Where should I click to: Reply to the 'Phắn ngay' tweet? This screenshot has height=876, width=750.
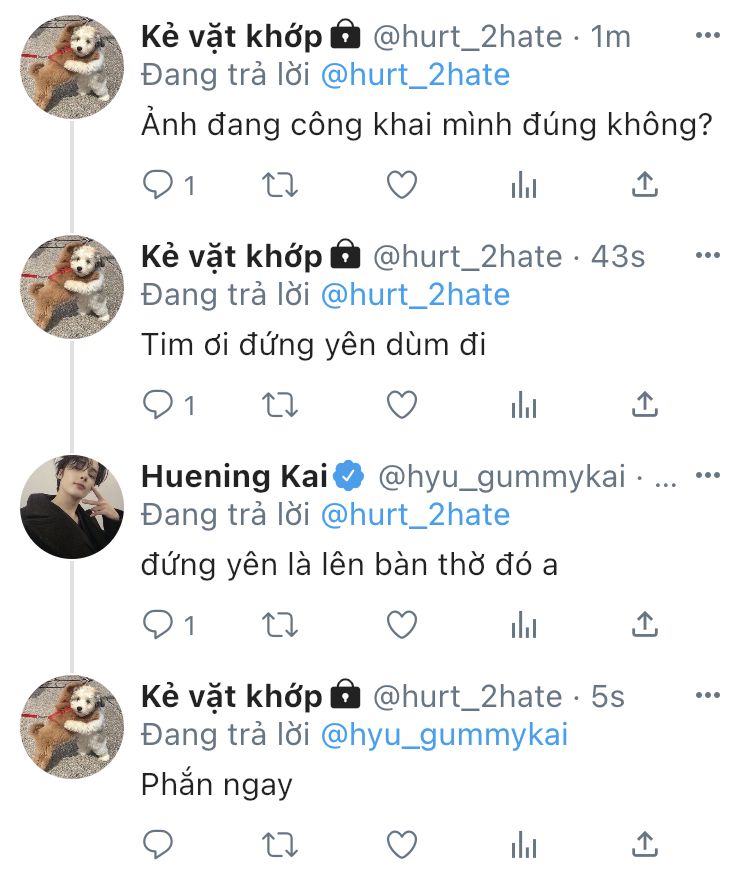click(x=158, y=844)
